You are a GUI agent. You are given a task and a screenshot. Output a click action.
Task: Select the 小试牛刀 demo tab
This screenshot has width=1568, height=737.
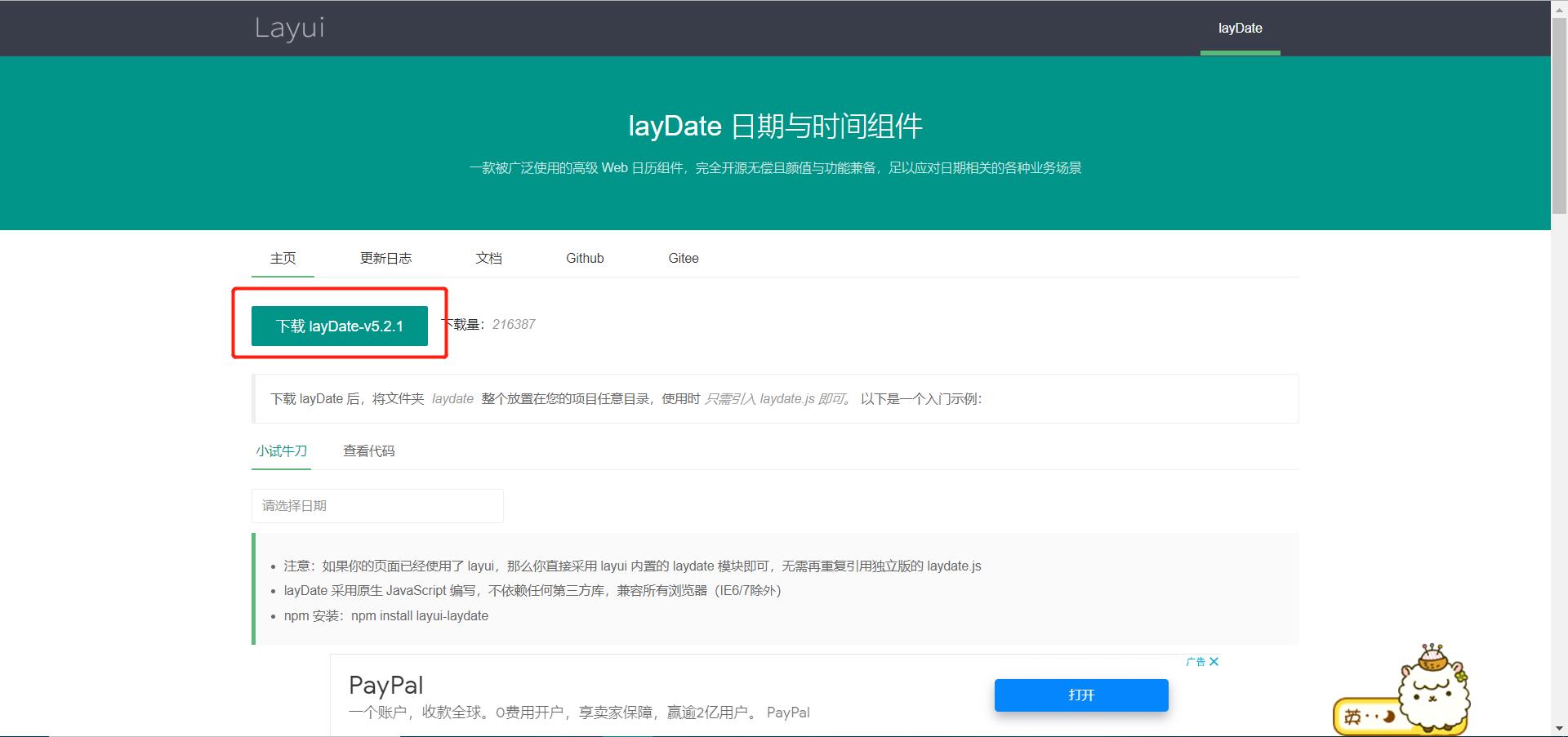click(x=281, y=451)
